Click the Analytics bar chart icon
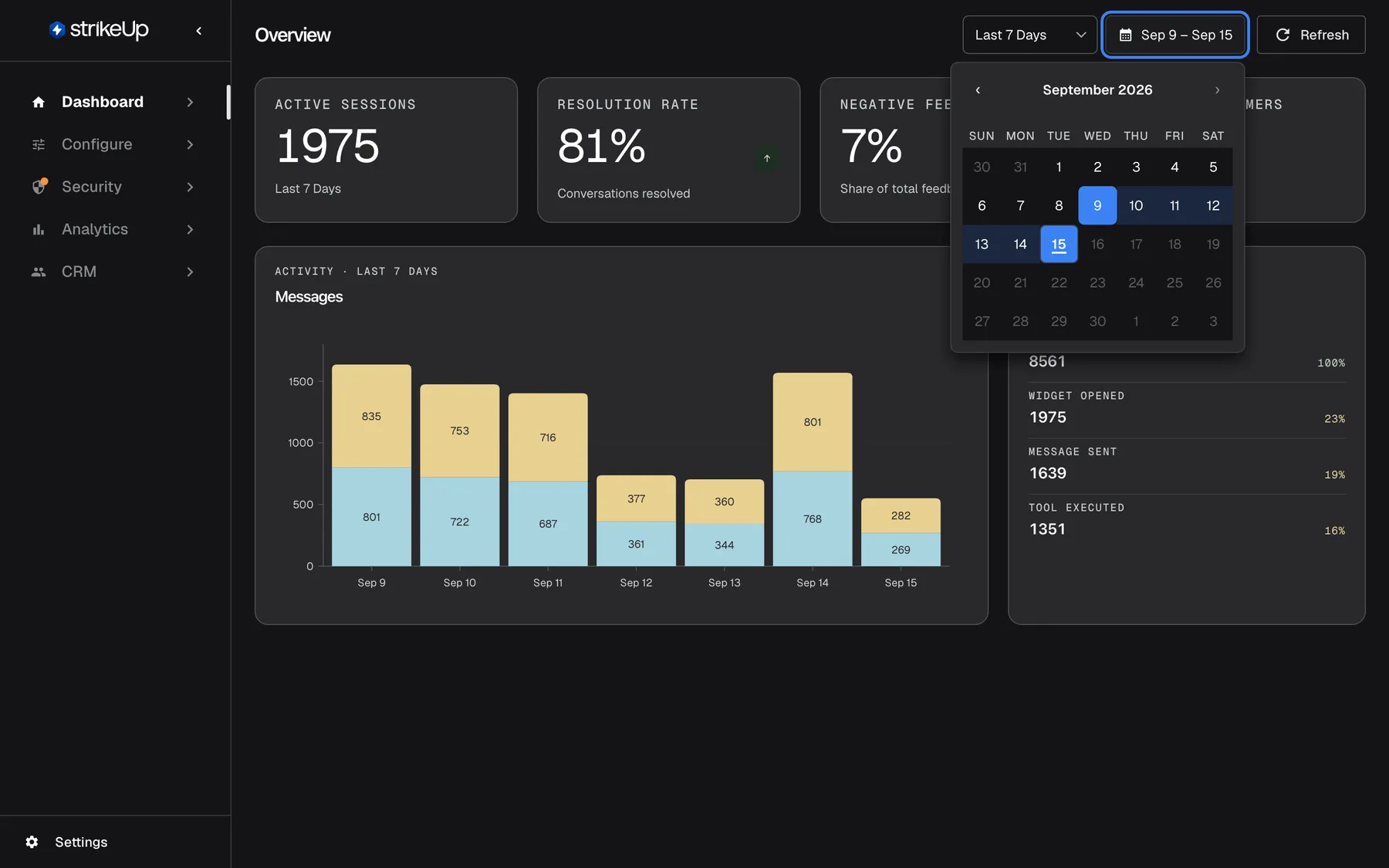The height and width of the screenshot is (868, 1389). [x=39, y=229]
